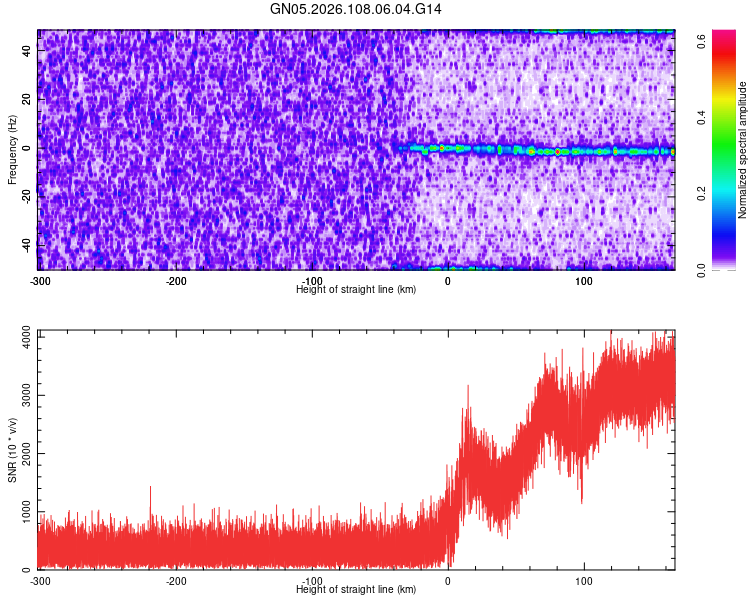Click the 0.2 tick label on colorbar
The height and width of the screenshot is (600, 750).
[x=701, y=193]
